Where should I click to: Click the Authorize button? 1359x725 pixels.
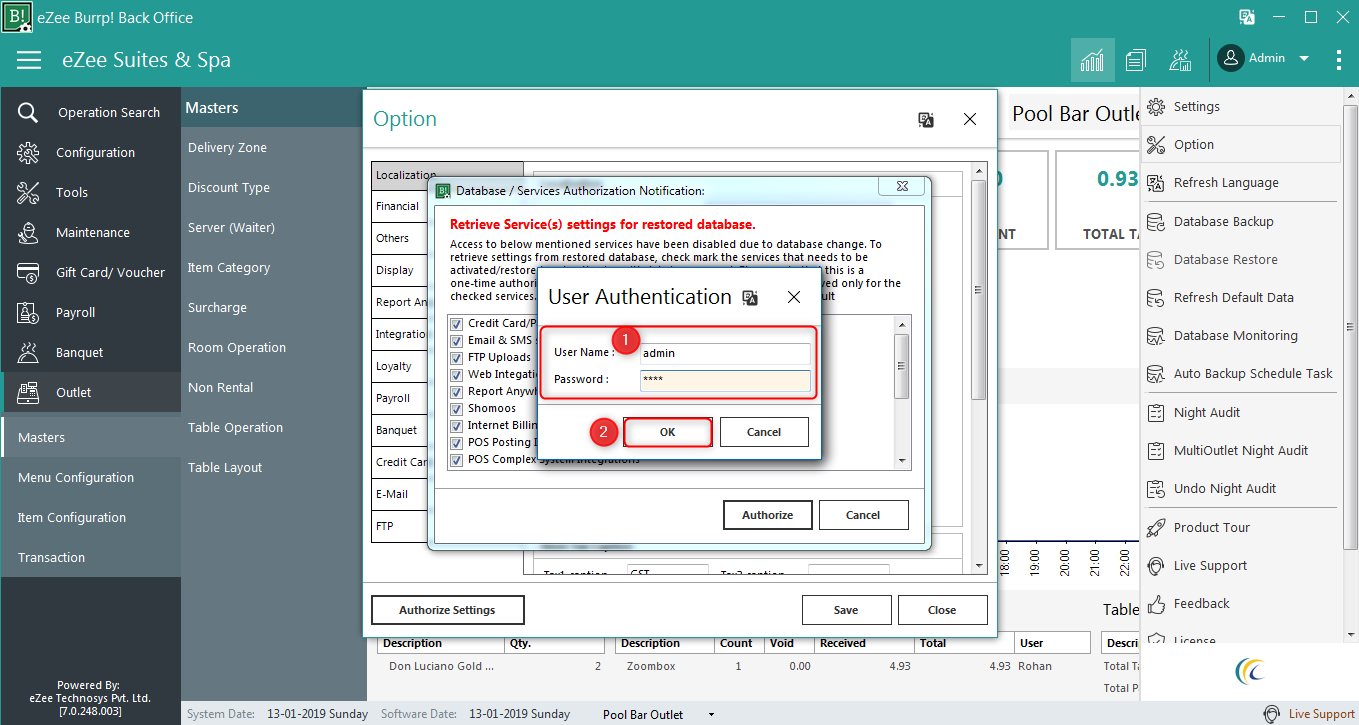click(767, 515)
